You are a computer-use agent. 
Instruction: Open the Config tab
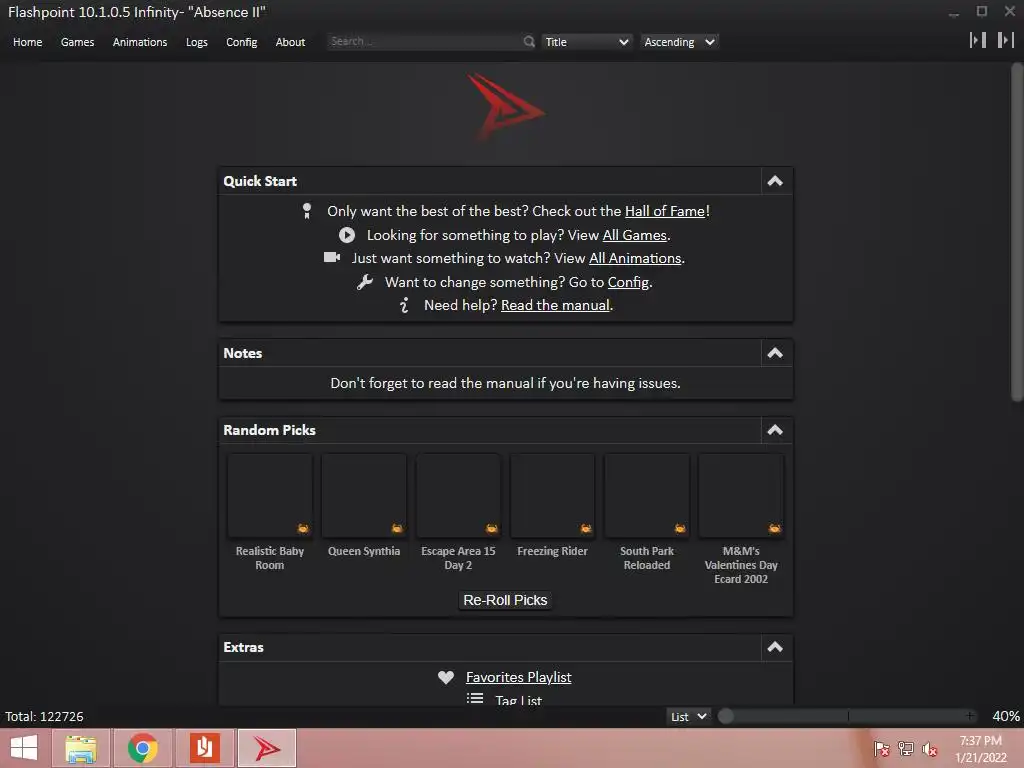(242, 42)
